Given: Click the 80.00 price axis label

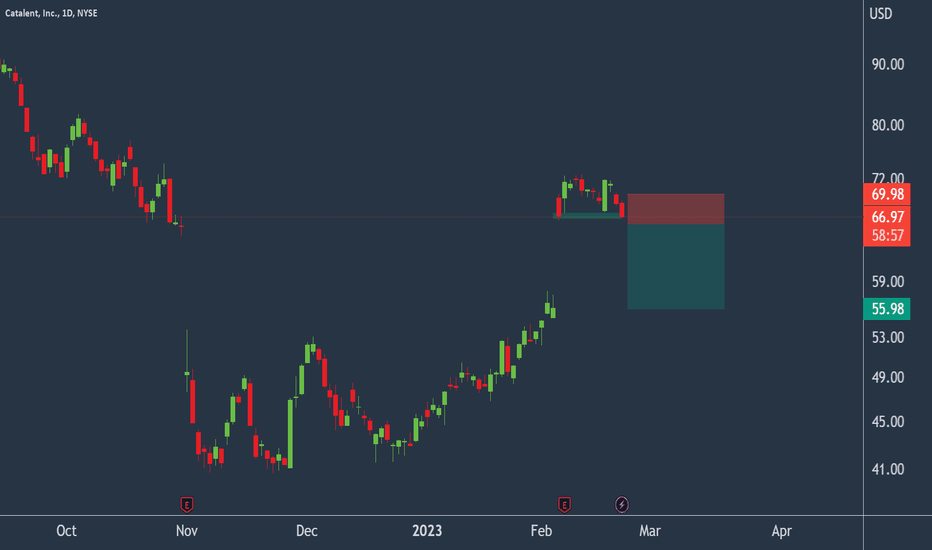Looking at the screenshot, I should (x=887, y=125).
